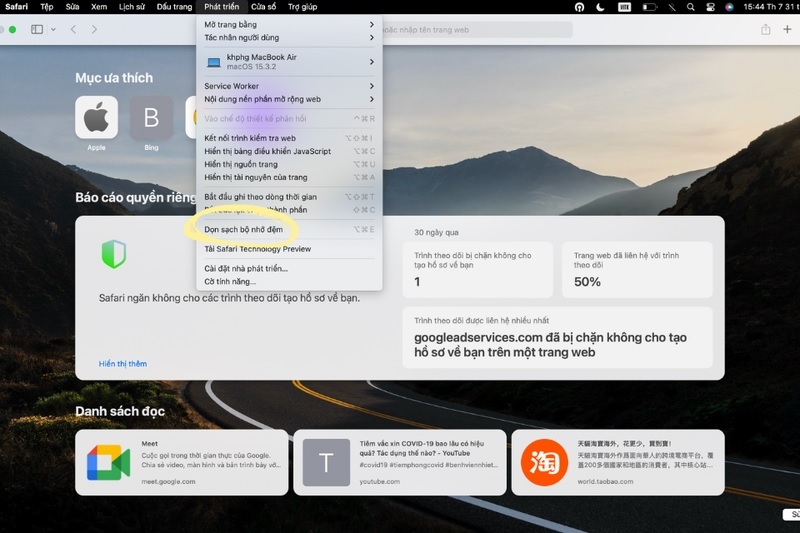
Task: Select Bắt đầu ghi theo dòng thời gian
Action: point(289,196)
